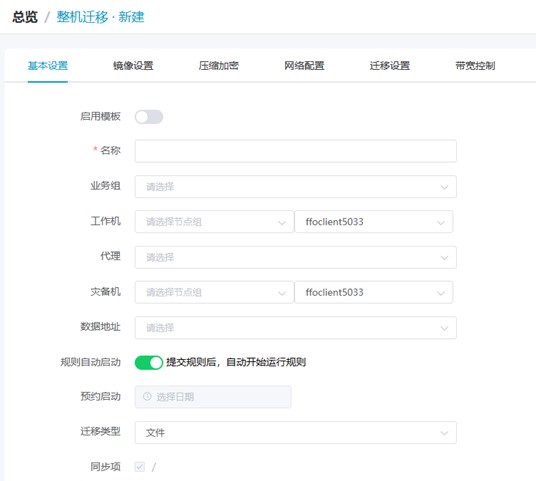Click the chevron arrow in 迁移类型 dropdown

coord(444,433)
